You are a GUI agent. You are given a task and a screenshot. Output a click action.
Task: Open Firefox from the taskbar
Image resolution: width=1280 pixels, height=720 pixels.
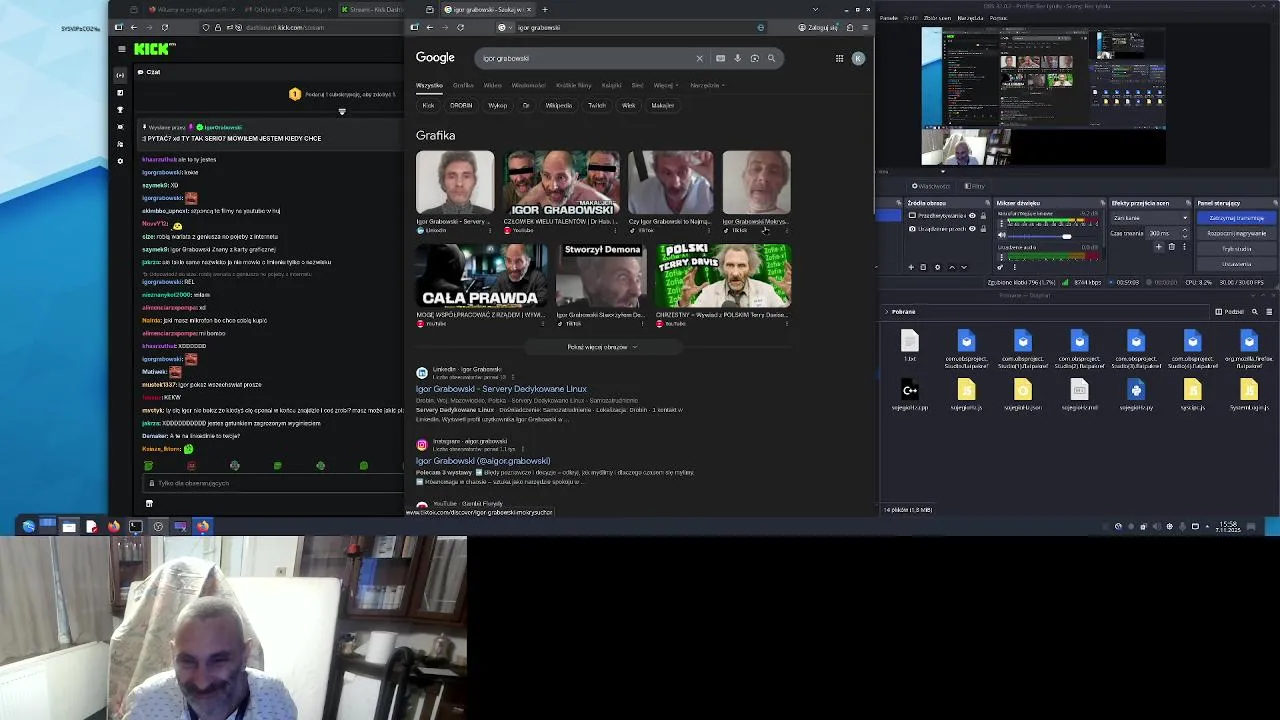click(x=113, y=526)
